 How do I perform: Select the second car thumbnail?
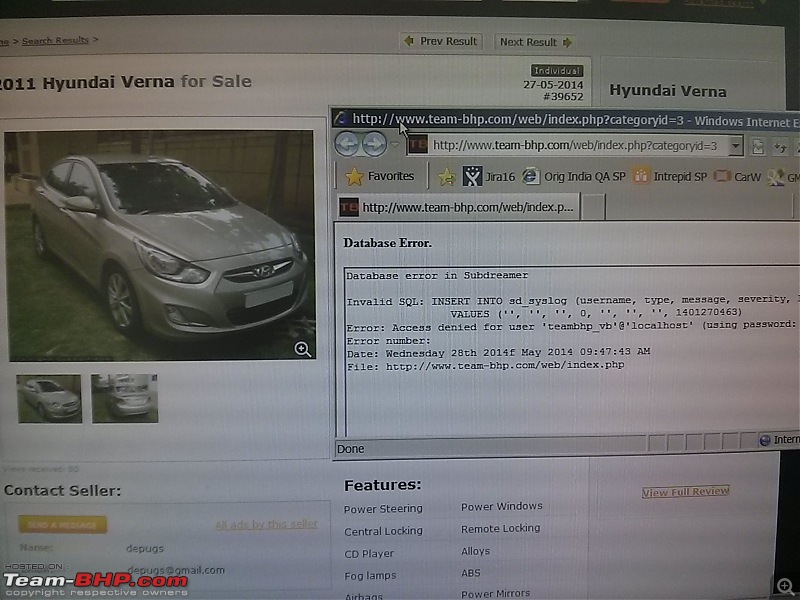coord(124,398)
